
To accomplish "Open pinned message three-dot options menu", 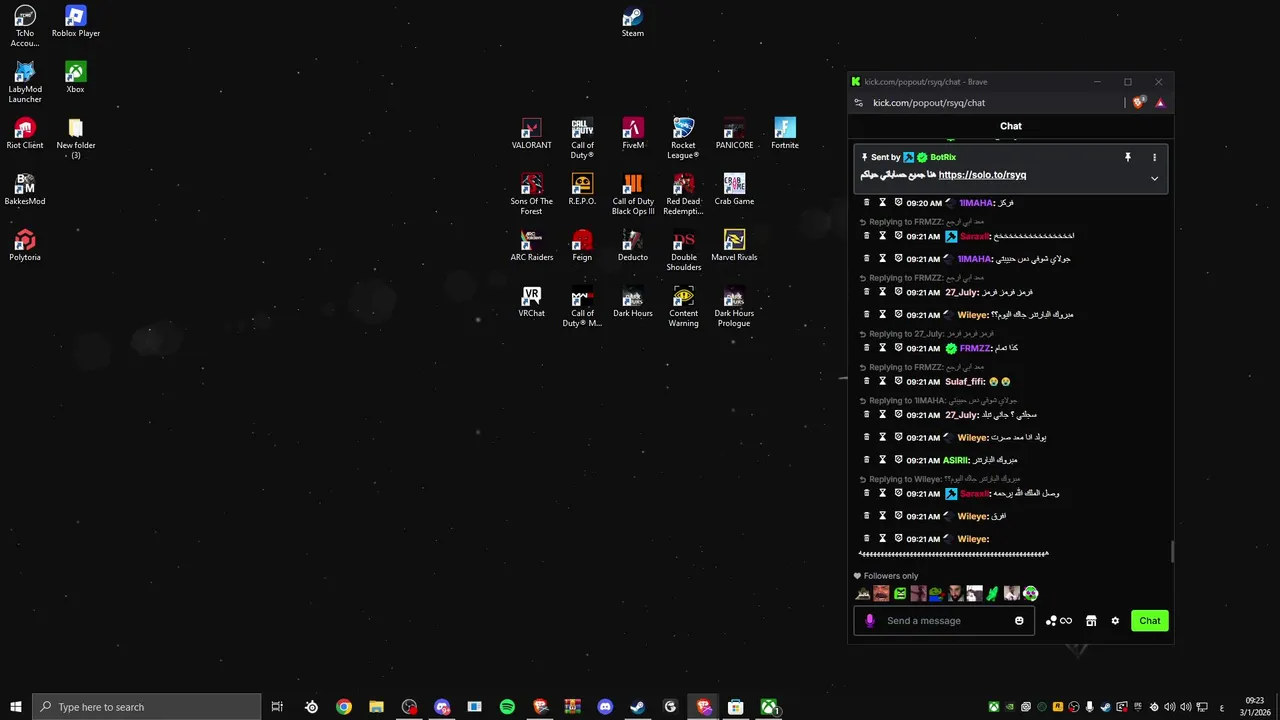I will click(x=1154, y=157).
